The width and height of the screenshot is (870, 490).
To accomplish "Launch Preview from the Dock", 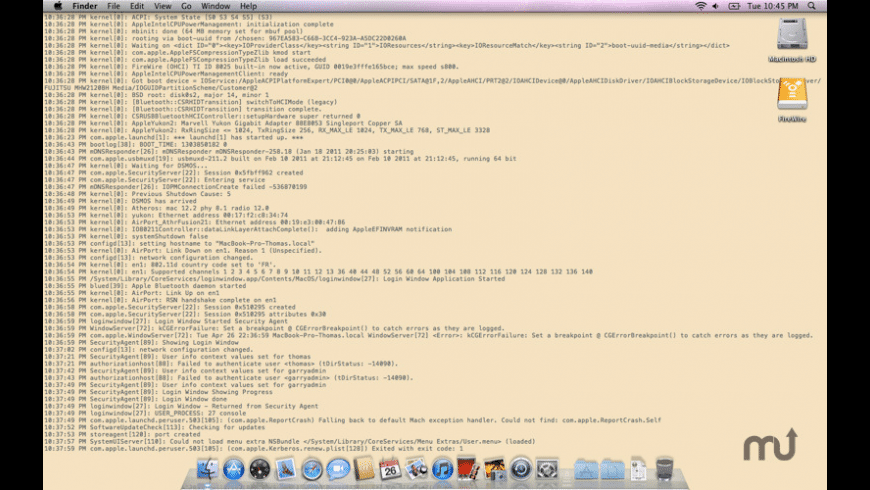I will (x=416, y=469).
